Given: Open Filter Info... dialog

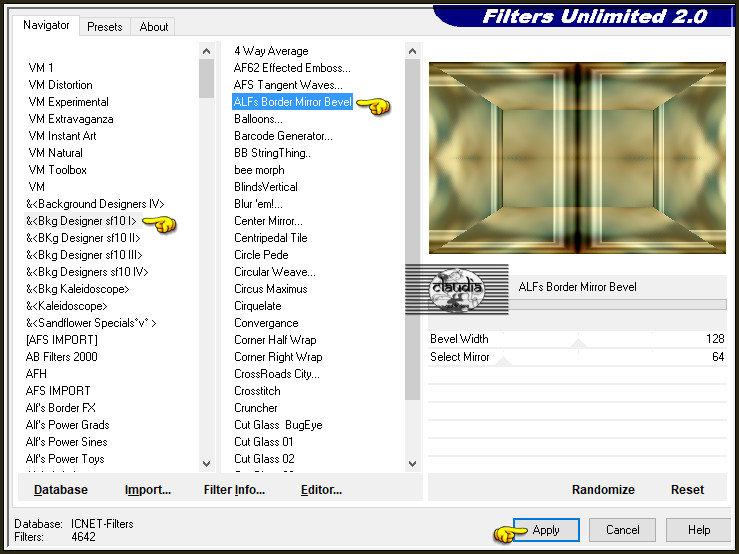Looking at the screenshot, I should point(234,489).
